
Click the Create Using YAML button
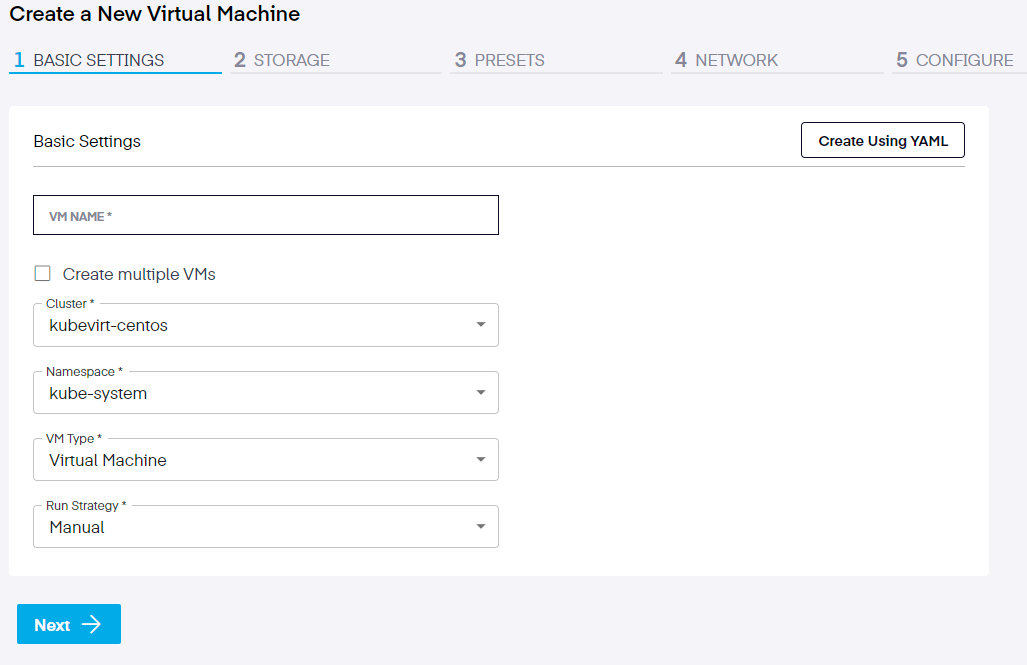(882, 141)
